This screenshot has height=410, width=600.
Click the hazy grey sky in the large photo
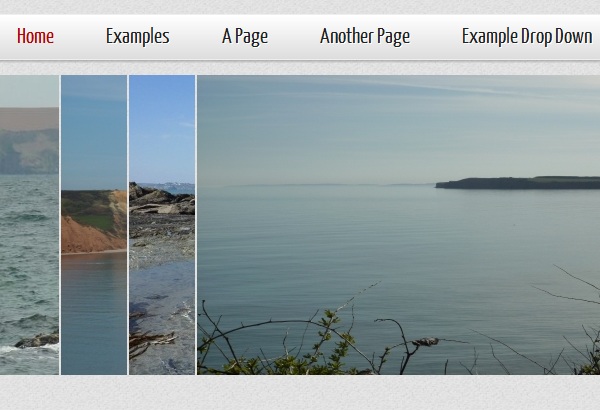[x=398, y=128]
